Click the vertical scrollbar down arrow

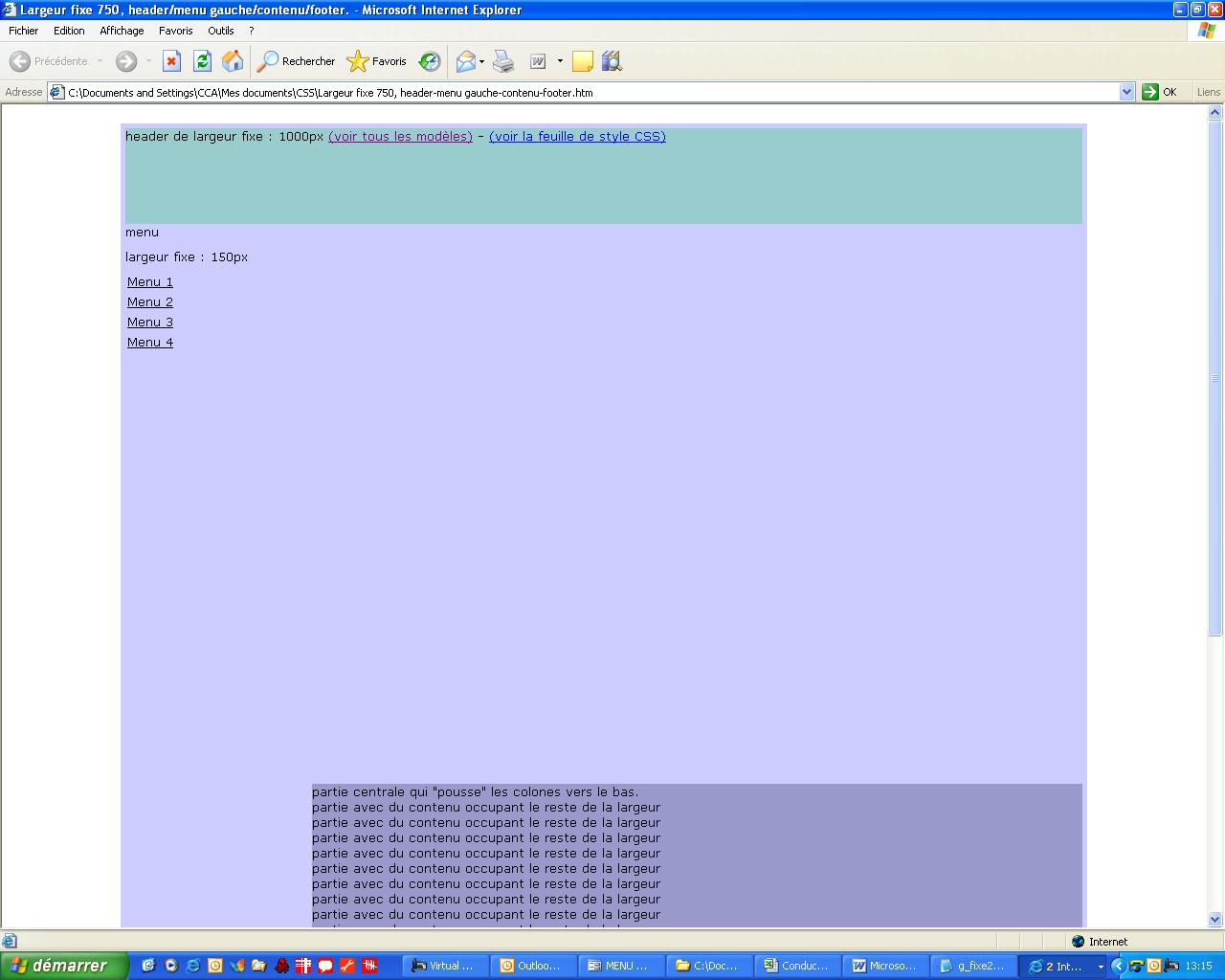1215,920
